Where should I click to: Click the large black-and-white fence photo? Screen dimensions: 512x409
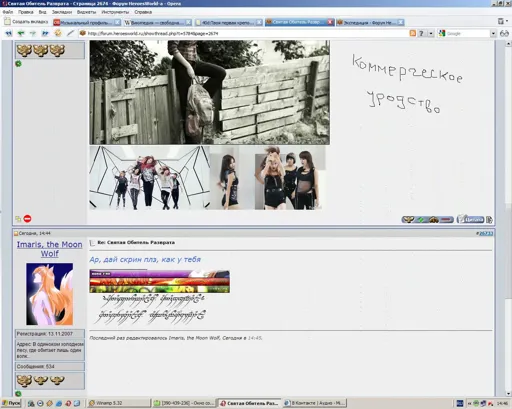tap(209, 92)
